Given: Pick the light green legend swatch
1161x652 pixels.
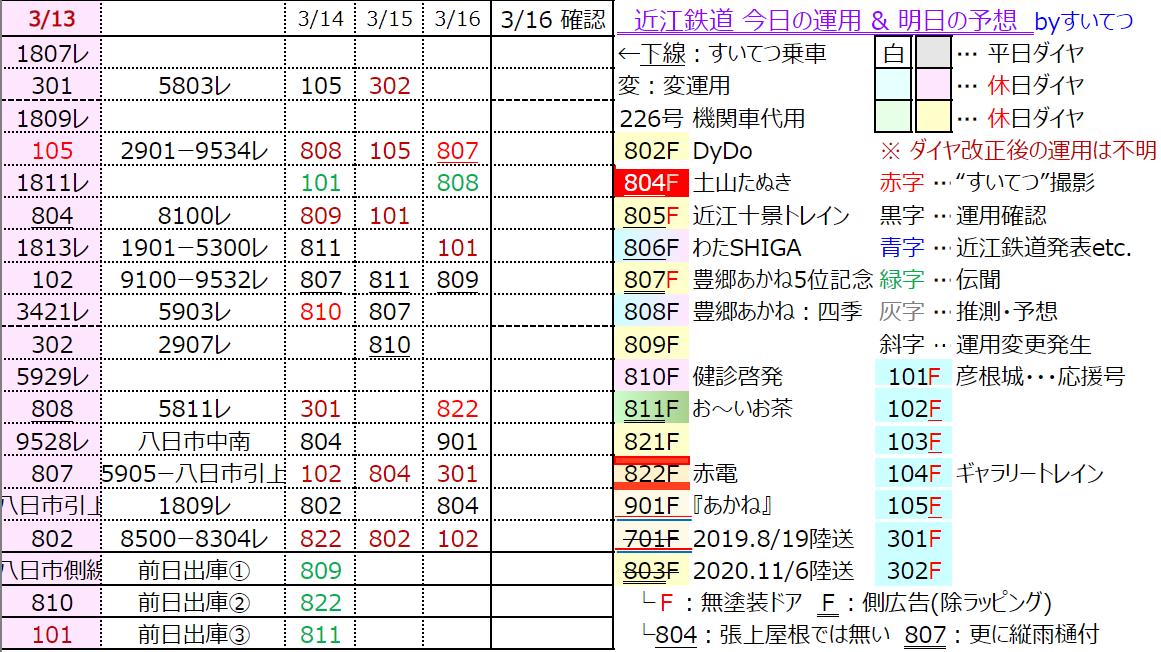Looking at the screenshot, I should click(893, 118).
